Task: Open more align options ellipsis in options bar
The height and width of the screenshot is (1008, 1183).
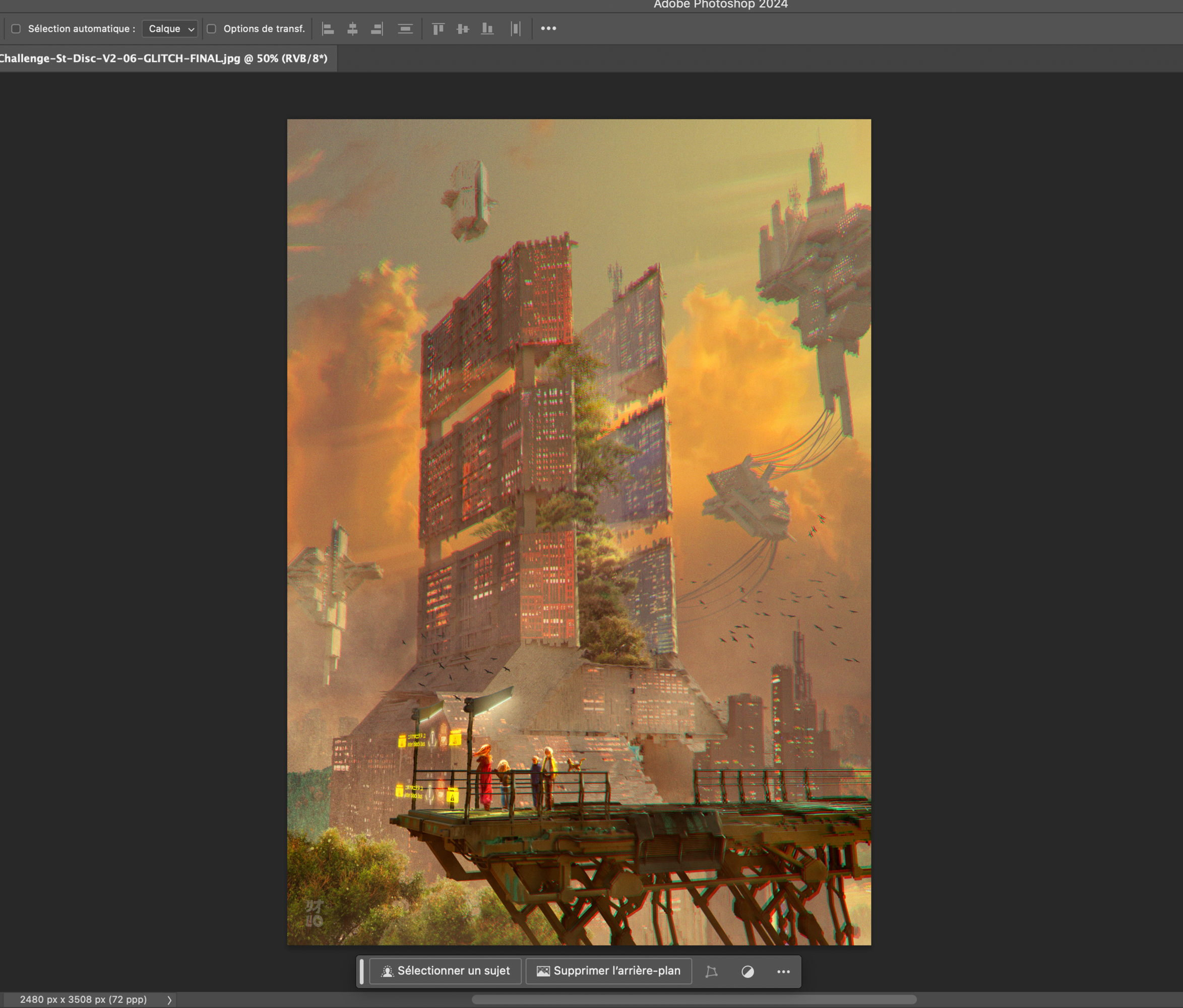Action: point(548,29)
